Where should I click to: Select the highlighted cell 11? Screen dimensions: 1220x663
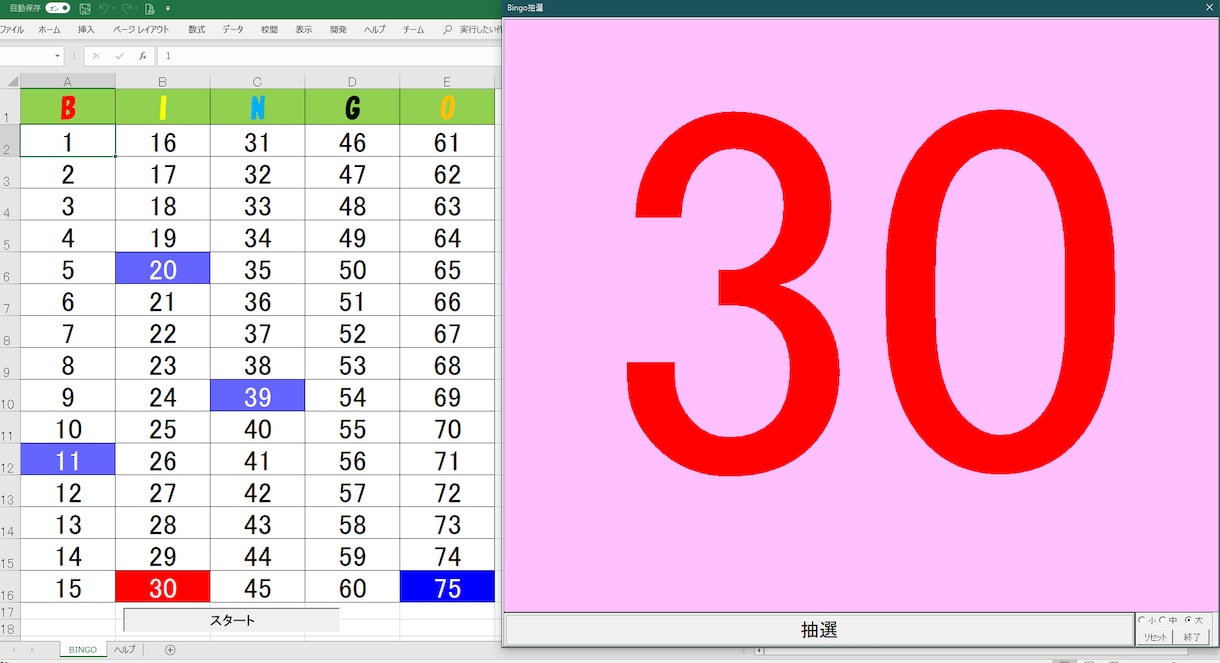click(x=67, y=460)
